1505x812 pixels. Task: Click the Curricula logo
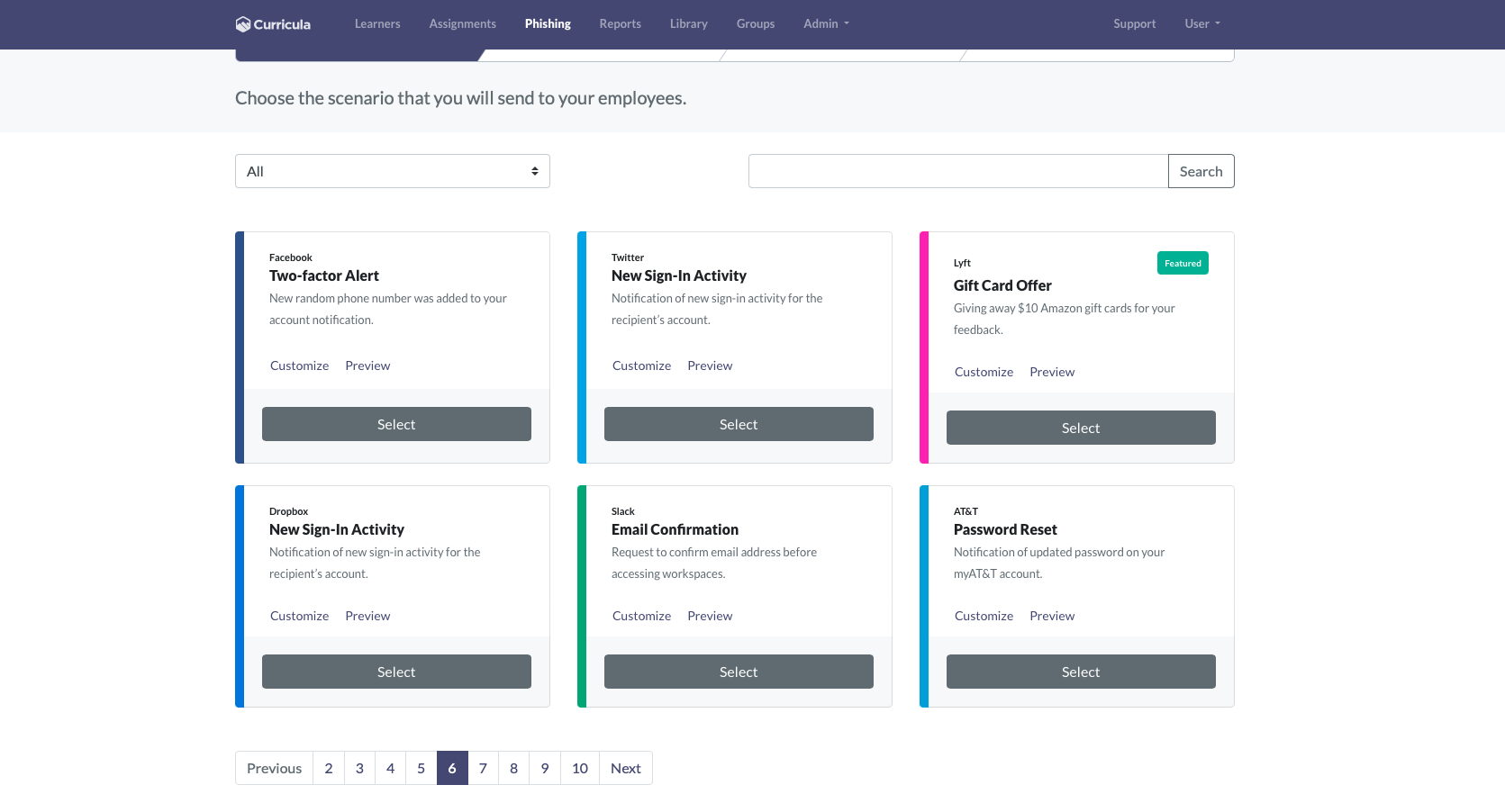273,24
